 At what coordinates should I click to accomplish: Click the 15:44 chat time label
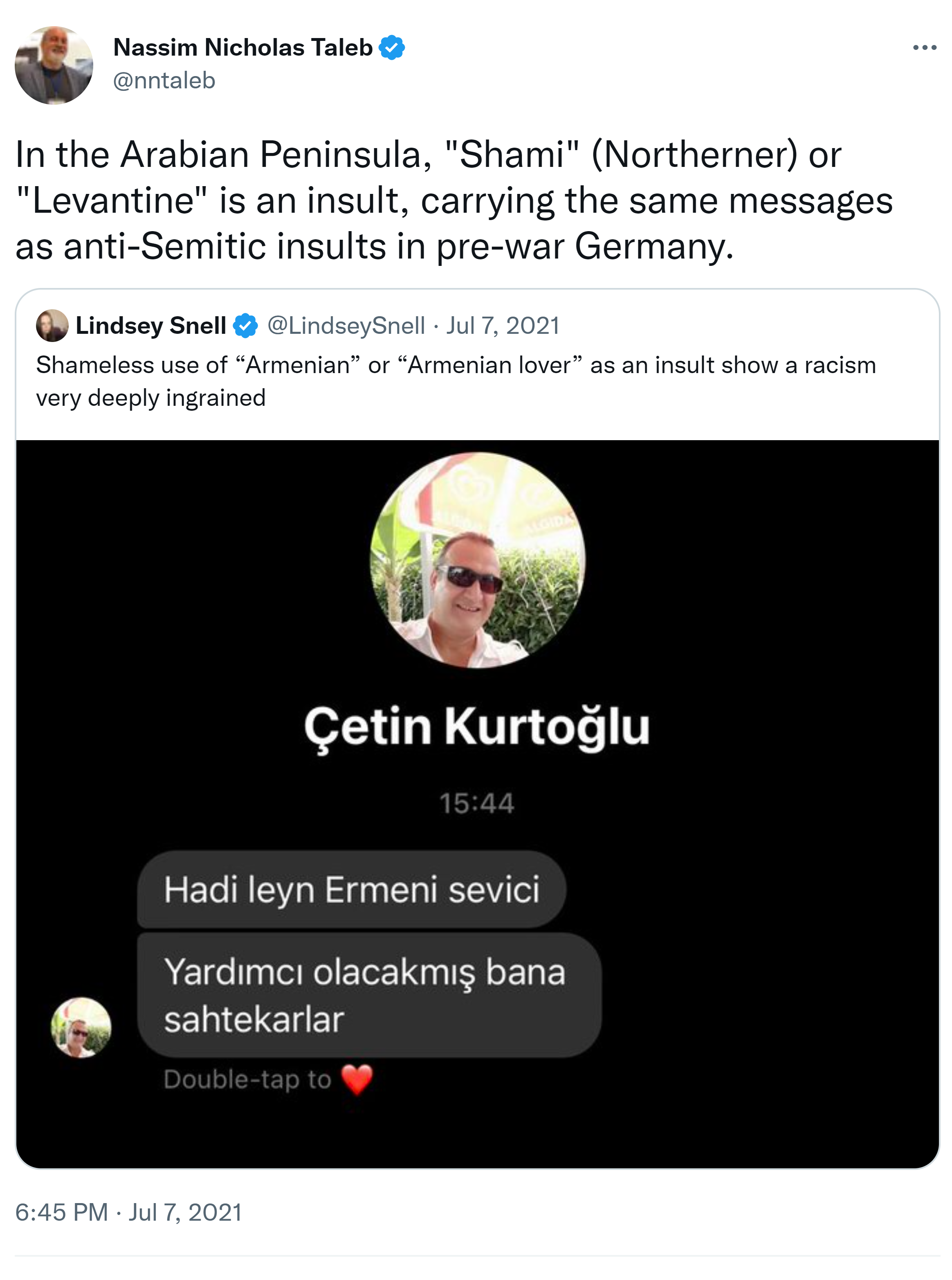(476, 803)
